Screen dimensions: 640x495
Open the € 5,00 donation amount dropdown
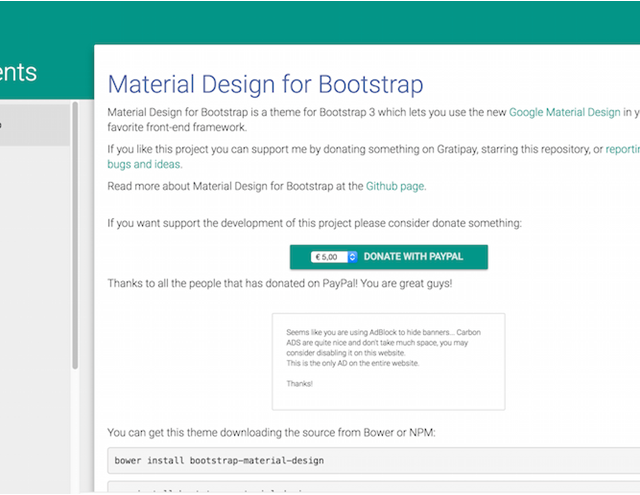point(329,257)
